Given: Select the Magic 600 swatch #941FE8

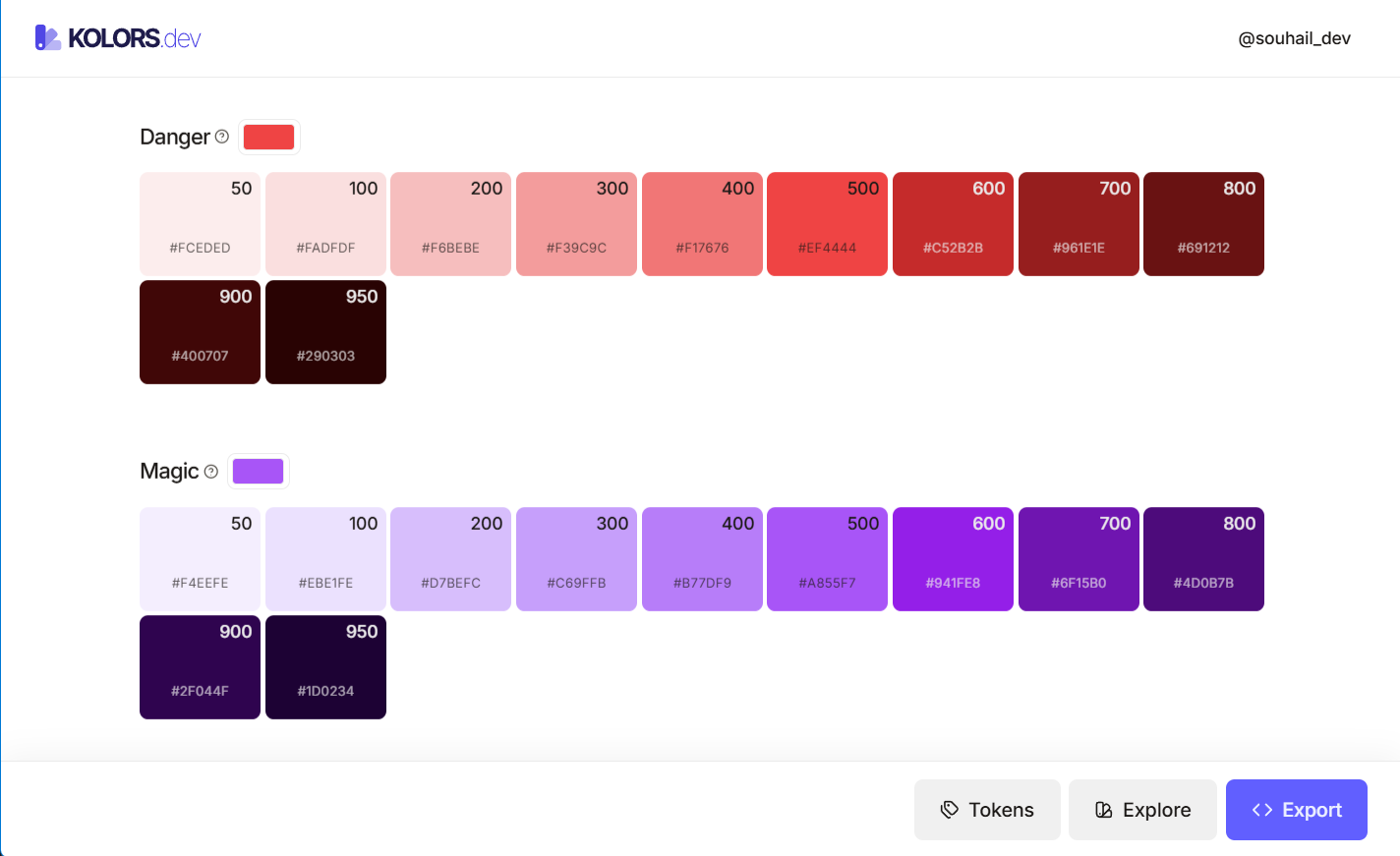Looking at the screenshot, I should (x=953, y=559).
